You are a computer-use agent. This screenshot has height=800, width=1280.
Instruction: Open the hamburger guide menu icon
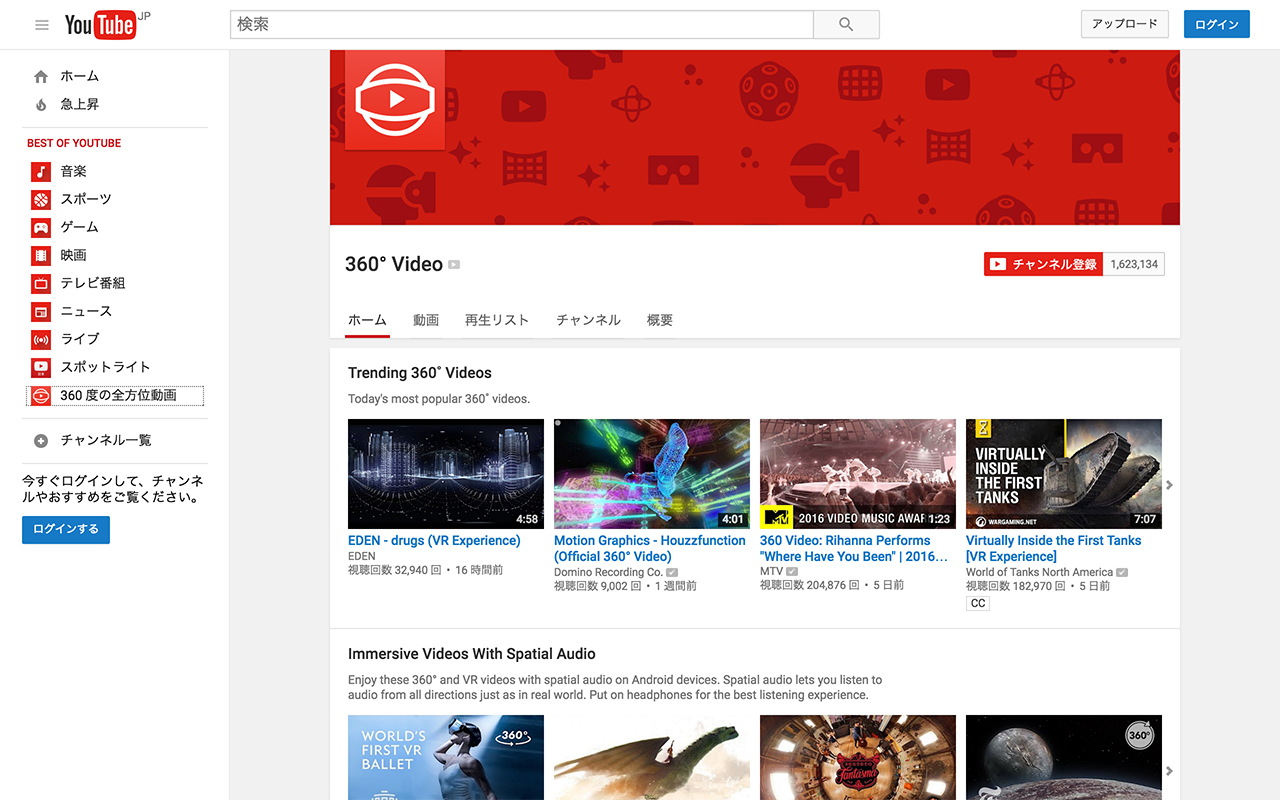tap(42, 25)
